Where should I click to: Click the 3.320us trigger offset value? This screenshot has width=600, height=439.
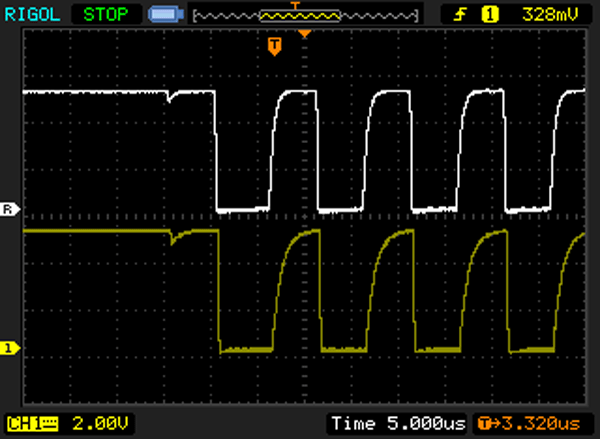tap(542, 424)
